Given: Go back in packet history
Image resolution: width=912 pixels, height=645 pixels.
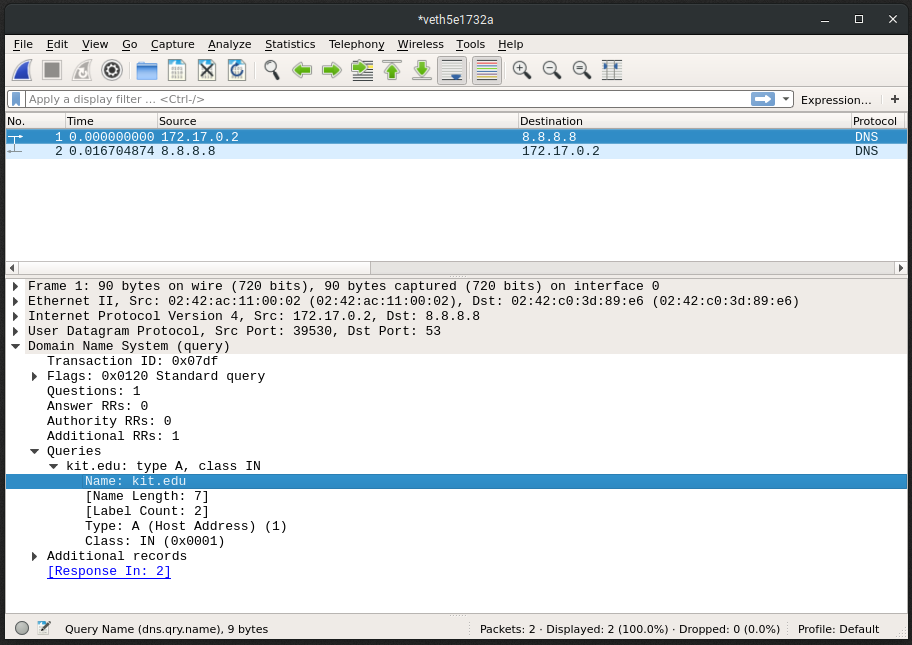Looking at the screenshot, I should [x=302, y=70].
